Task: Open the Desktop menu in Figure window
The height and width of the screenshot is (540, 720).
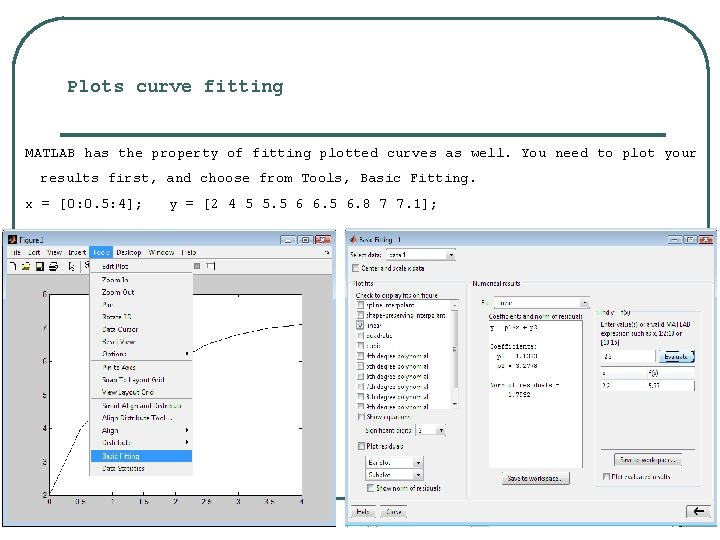Action: click(129, 252)
